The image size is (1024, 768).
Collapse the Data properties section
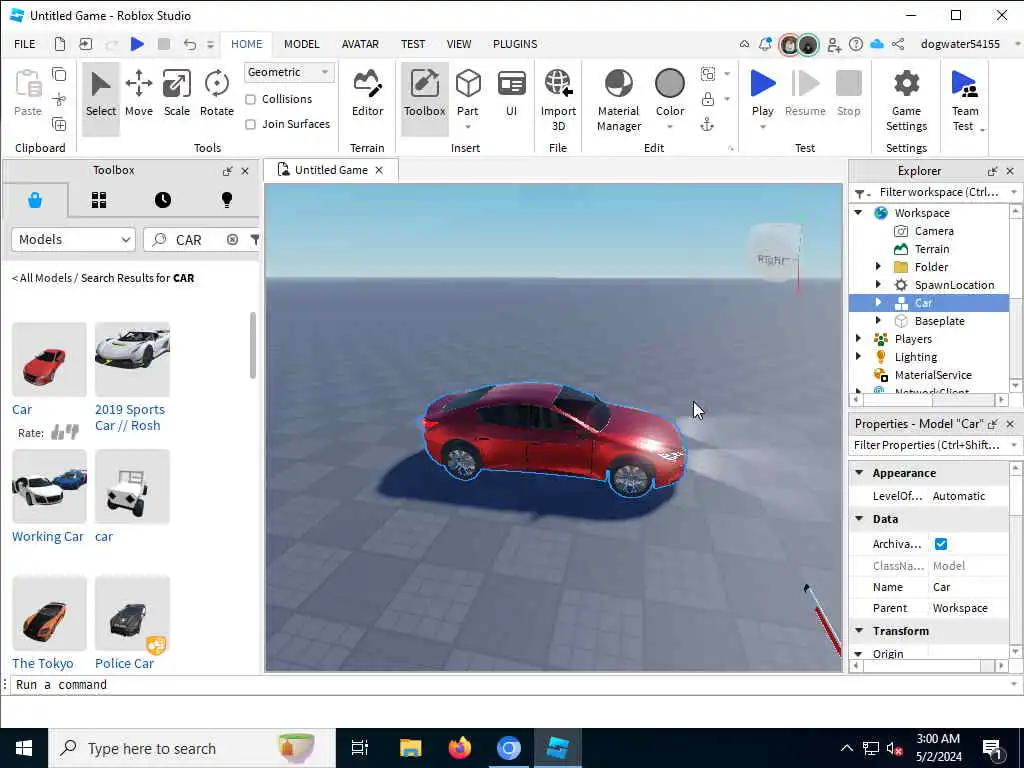pyautogui.click(x=859, y=519)
